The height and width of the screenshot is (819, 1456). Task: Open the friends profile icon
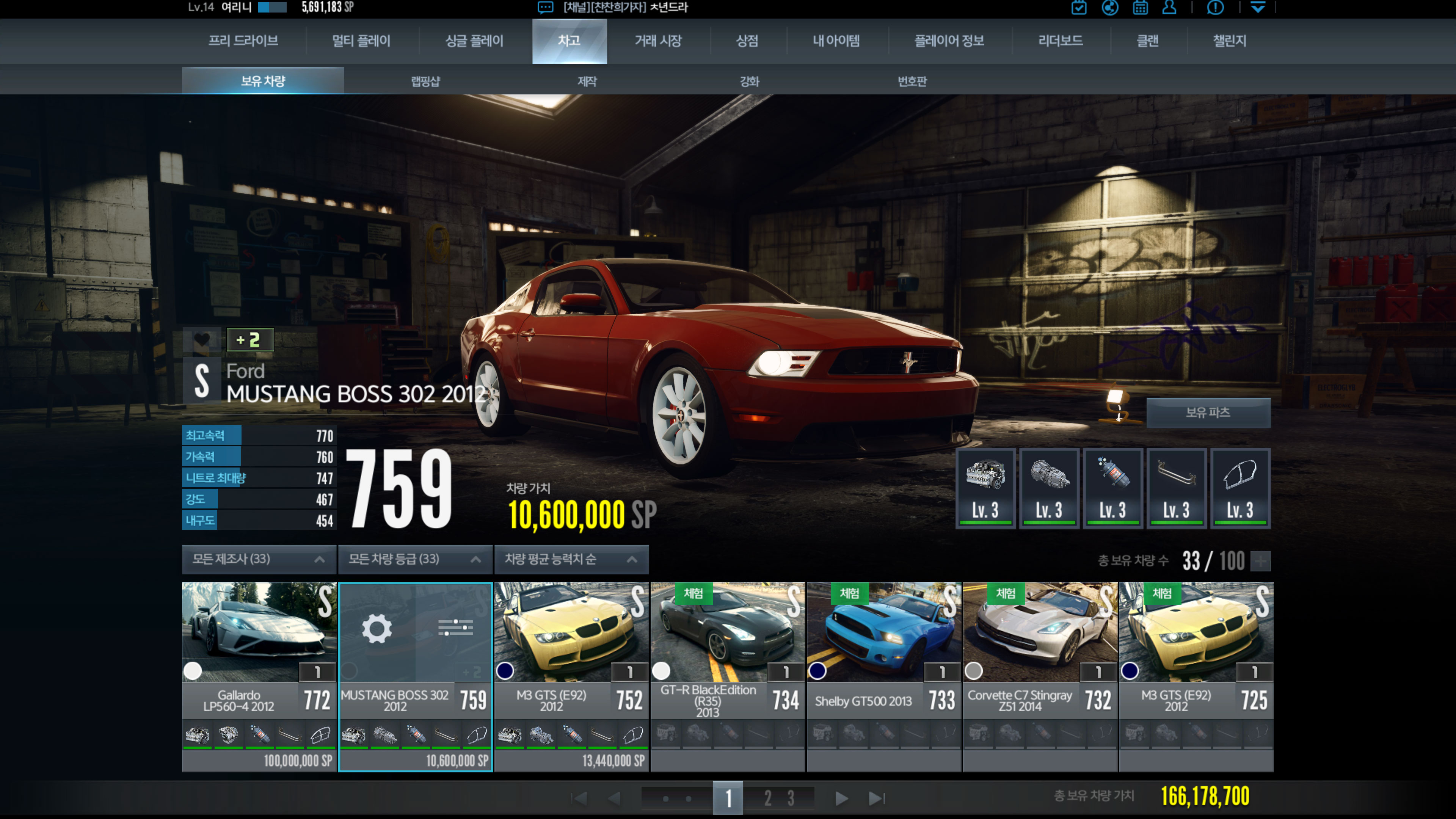pyautogui.click(x=1169, y=8)
